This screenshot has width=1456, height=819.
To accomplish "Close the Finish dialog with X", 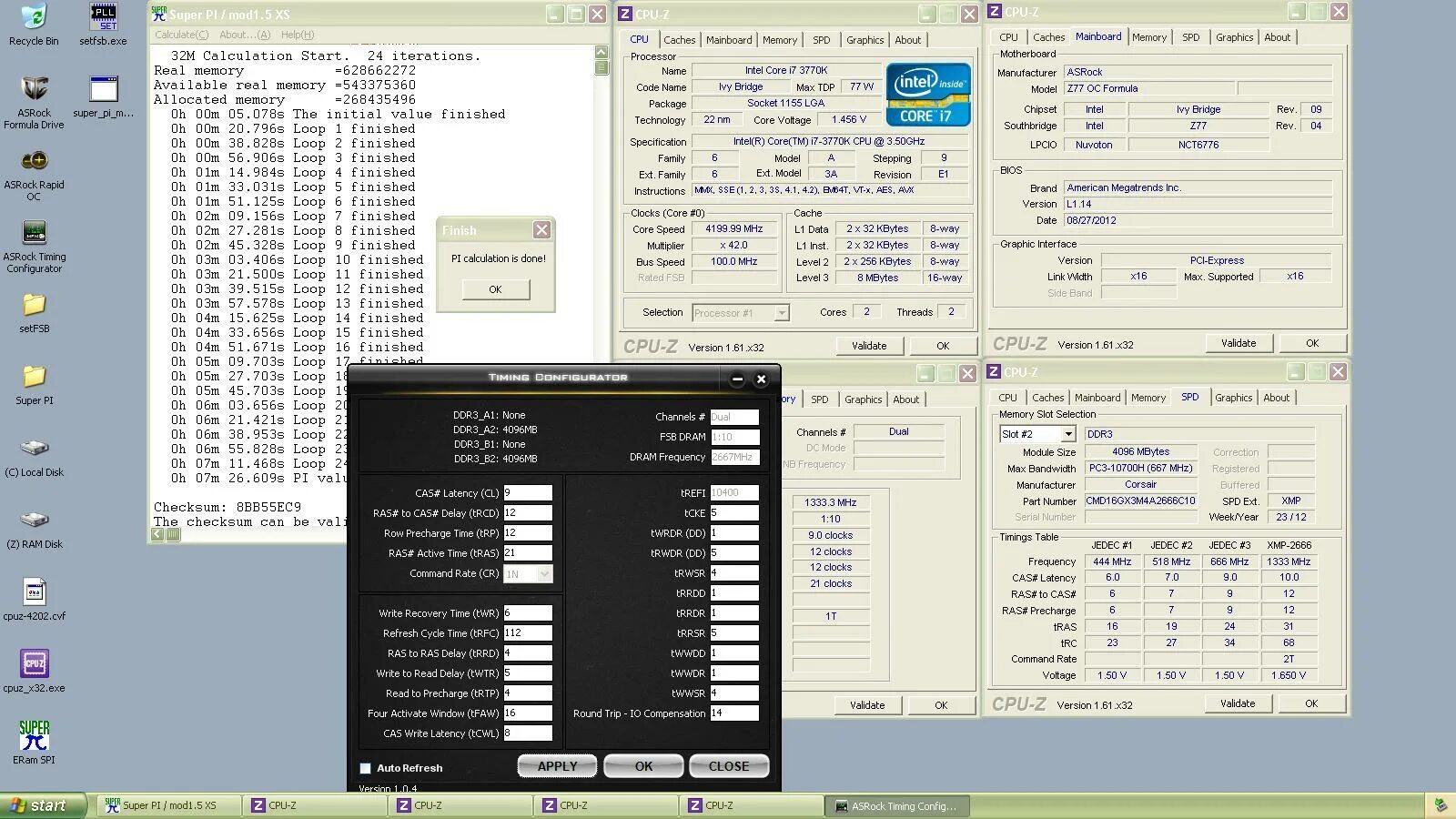I will pos(541,230).
